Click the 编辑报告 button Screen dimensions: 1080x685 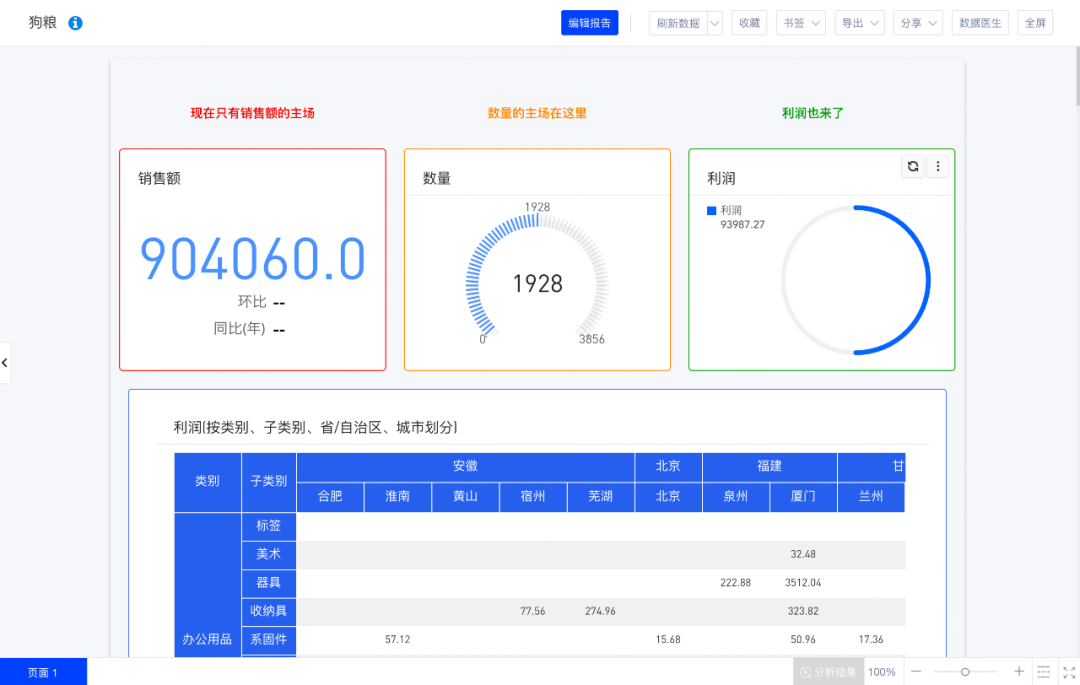[x=590, y=23]
